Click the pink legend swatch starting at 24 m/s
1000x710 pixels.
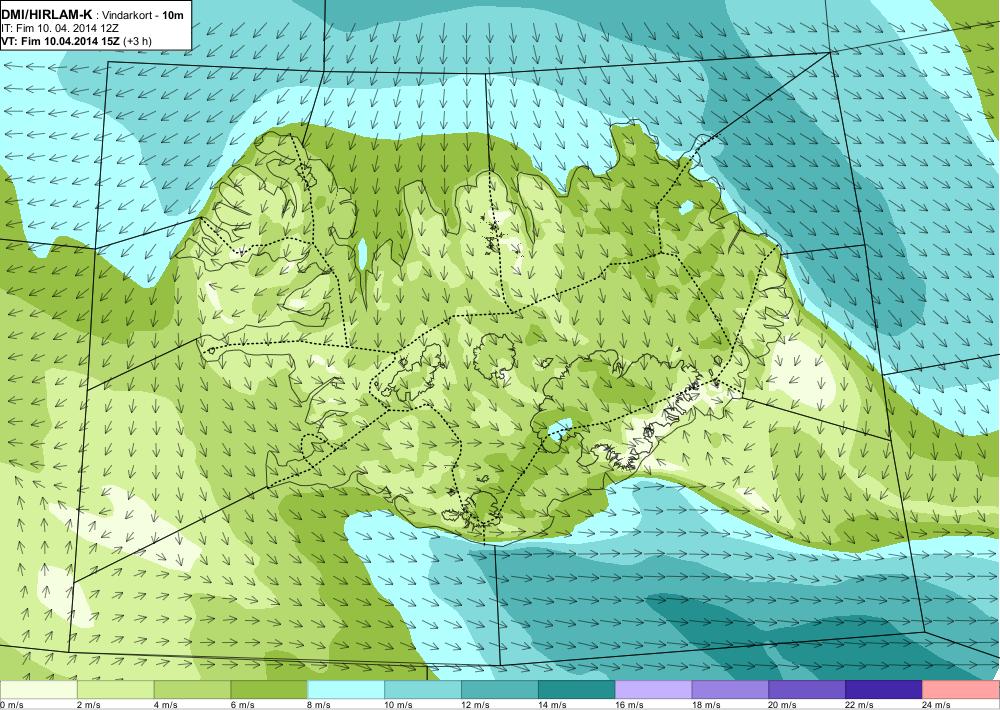961,690
